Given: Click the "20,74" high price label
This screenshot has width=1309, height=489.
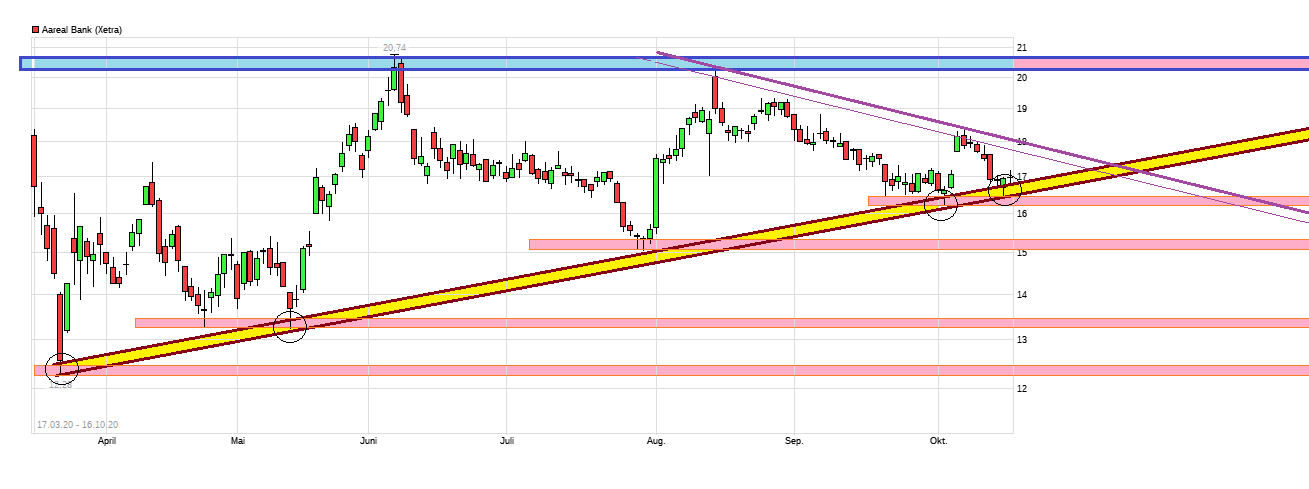Looking at the screenshot, I should [395, 47].
